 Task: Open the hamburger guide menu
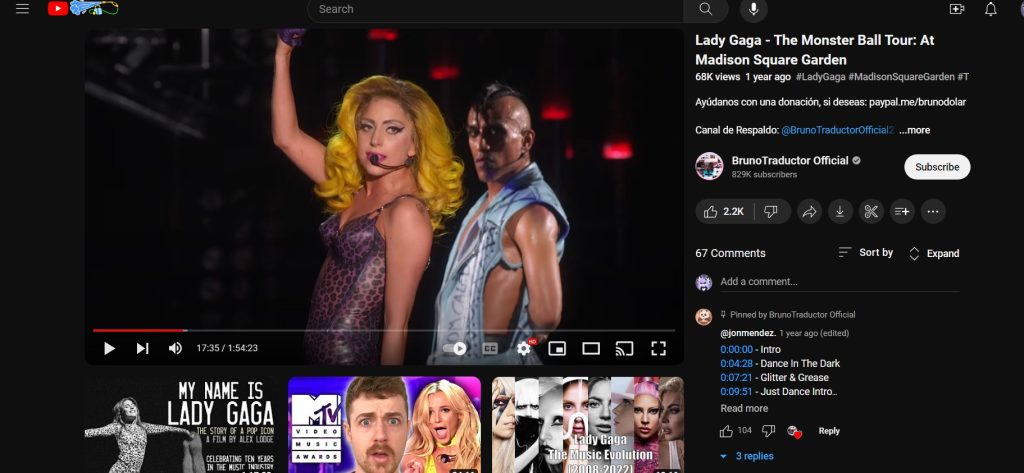click(x=22, y=9)
